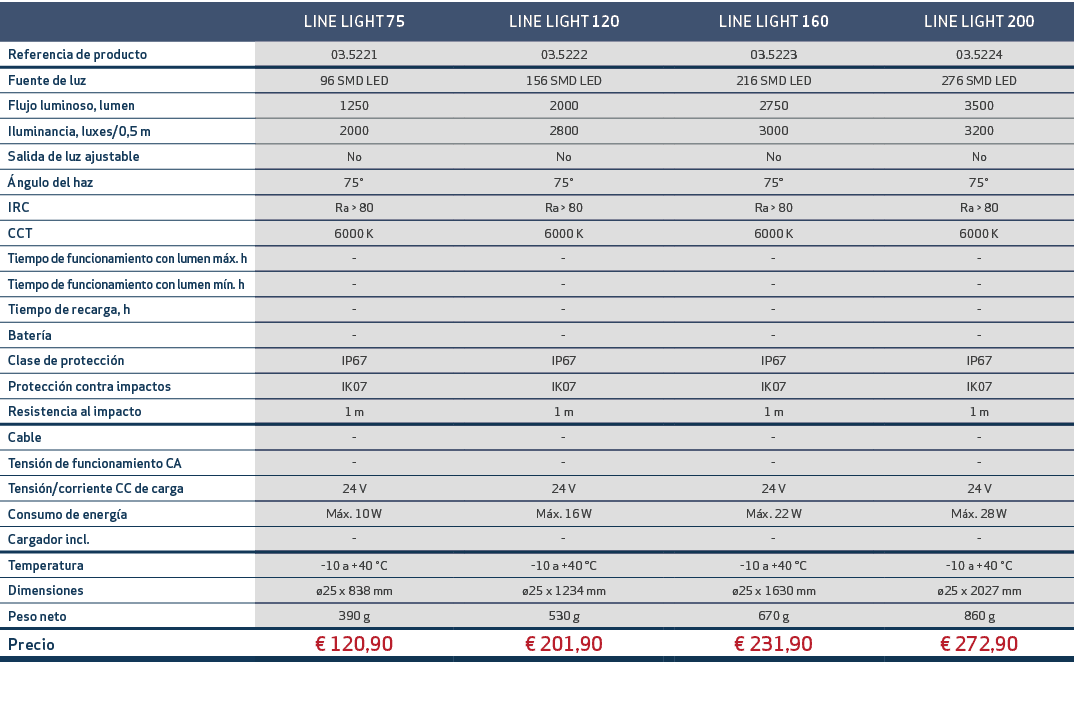Click the IP67 cell under LINE LIGHT 120
The height and width of the screenshot is (719, 1074).
(563, 360)
